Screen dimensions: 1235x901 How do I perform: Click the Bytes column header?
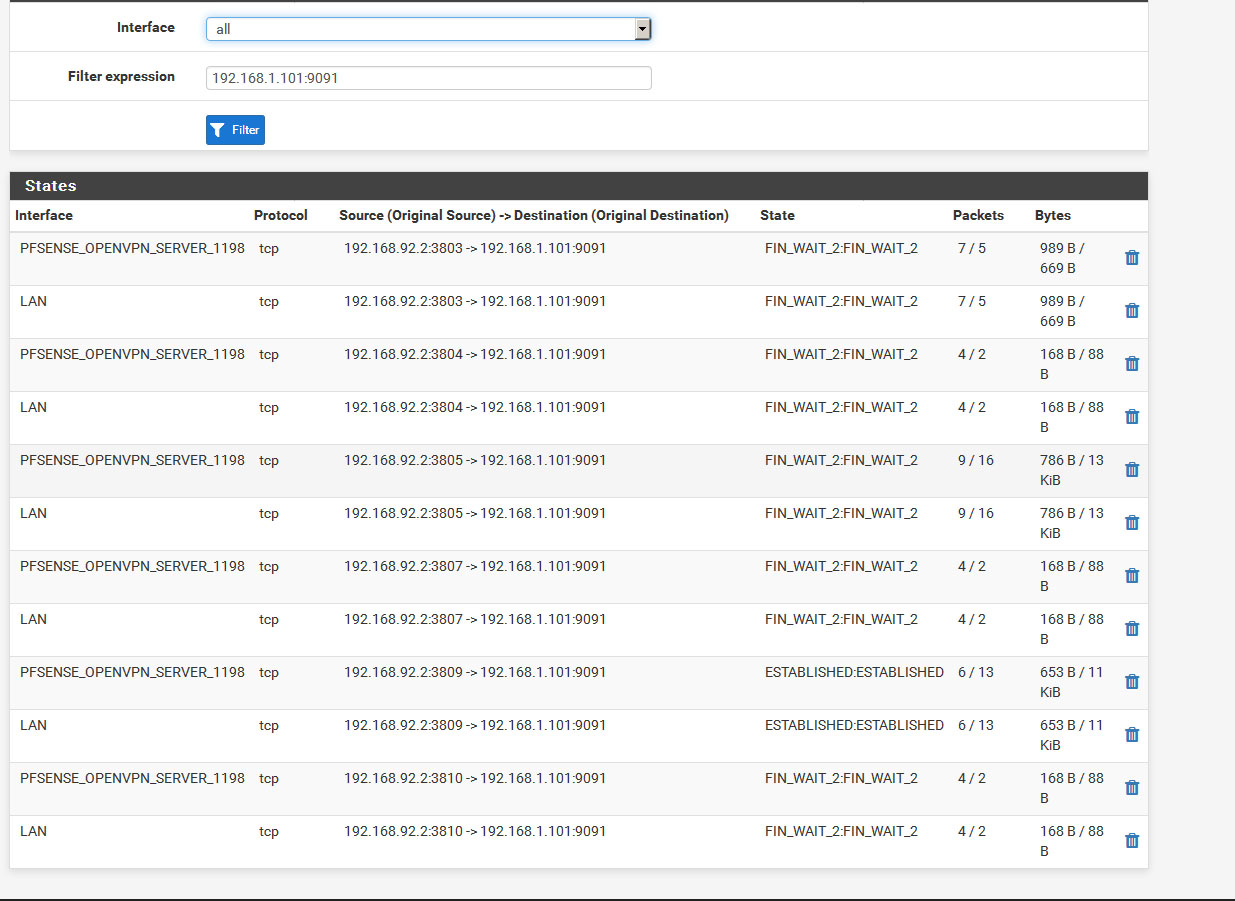(x=1052, y=216)
